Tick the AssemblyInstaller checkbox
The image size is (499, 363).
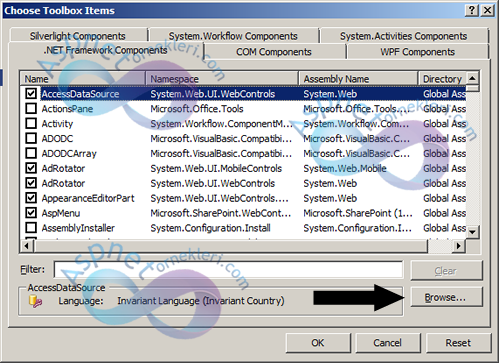click(31, 228)
